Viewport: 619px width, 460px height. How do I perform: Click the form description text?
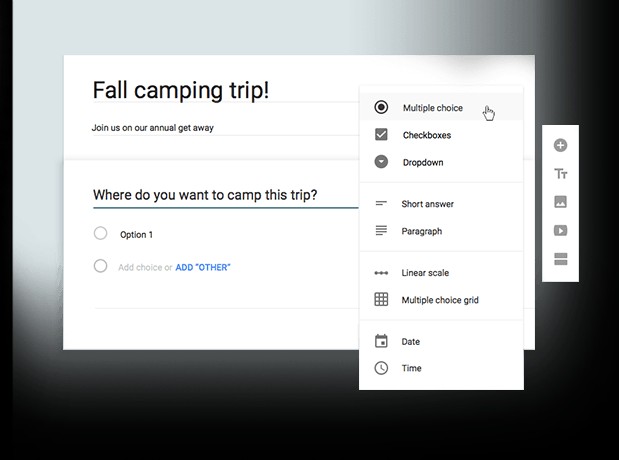pyautogui.click(x=152, y=128)
